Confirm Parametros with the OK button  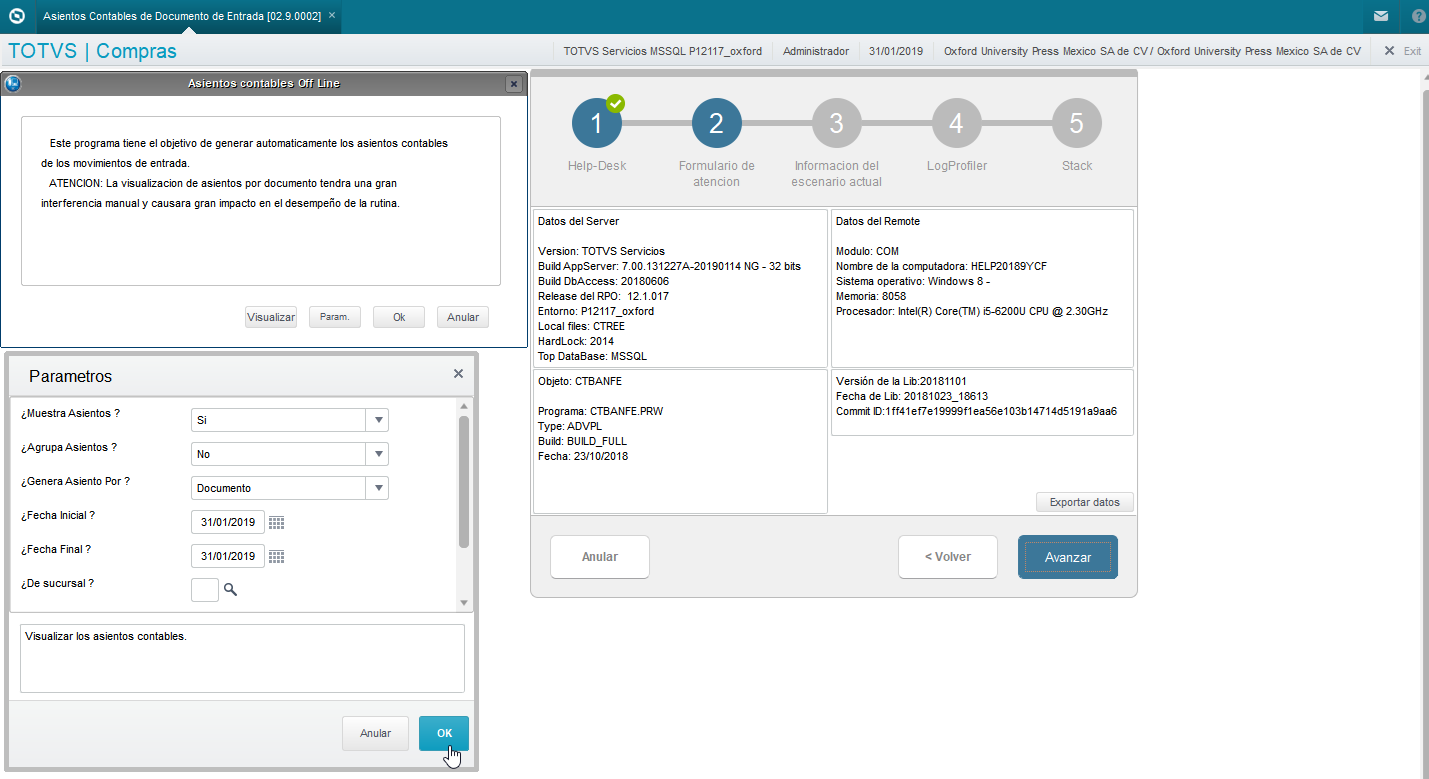[444, 733]
